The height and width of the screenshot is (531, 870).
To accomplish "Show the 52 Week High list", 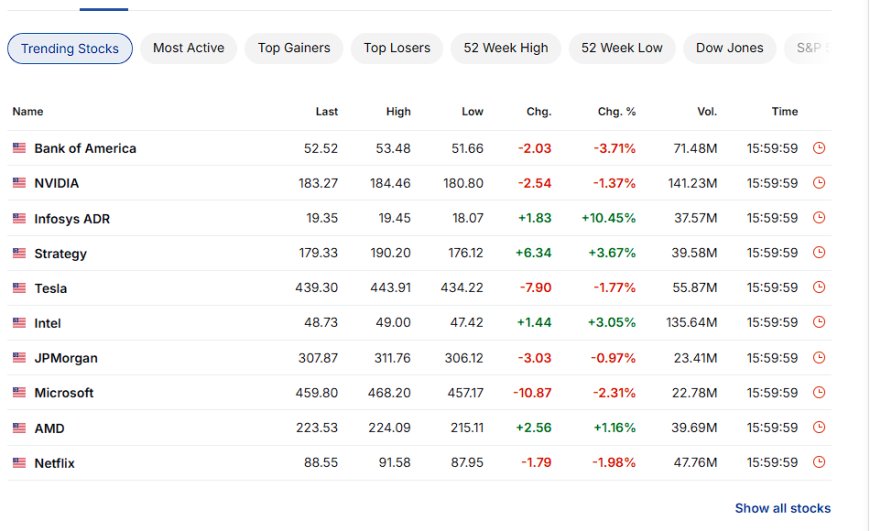I will (x=506, y=48).
